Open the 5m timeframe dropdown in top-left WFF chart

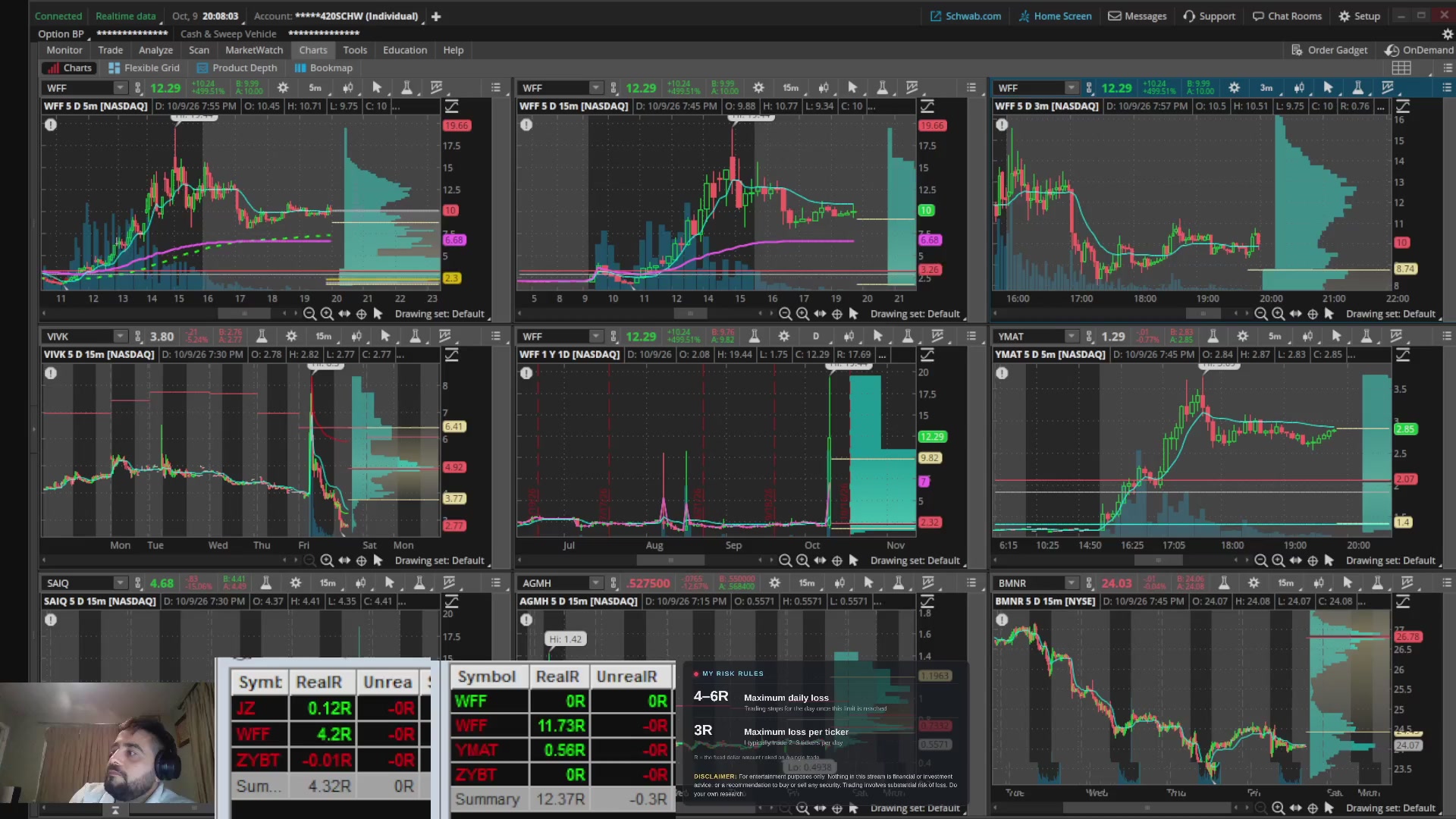pos(315,88)
